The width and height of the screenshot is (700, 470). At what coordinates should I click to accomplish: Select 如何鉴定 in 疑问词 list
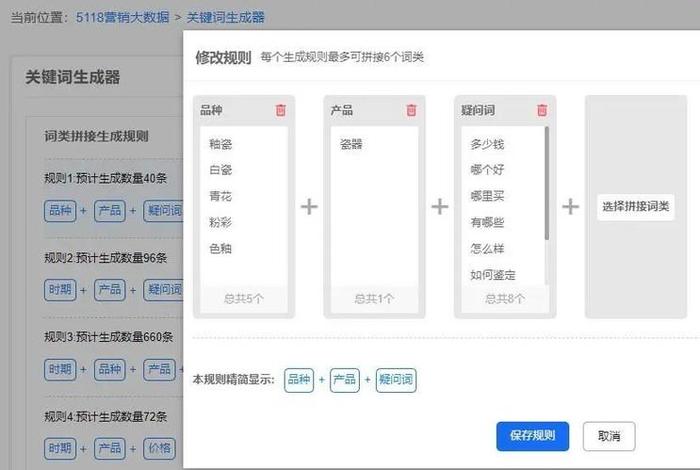click(493, 275)
